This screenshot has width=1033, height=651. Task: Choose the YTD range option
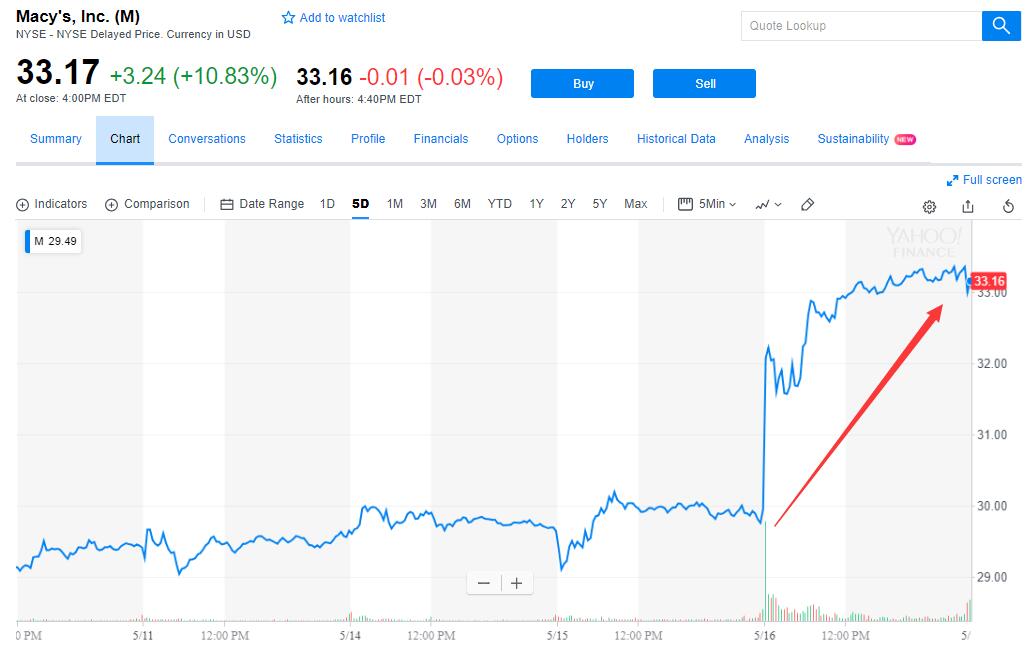coord(499,204)
